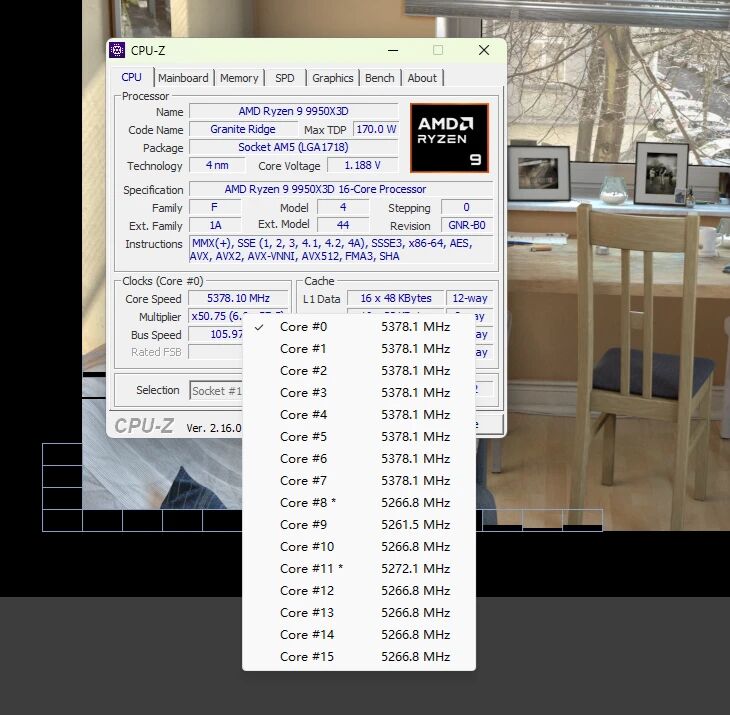Pick Core #2 menu entry
This screenshot has width=730, height=715.
tap(359, 371)
